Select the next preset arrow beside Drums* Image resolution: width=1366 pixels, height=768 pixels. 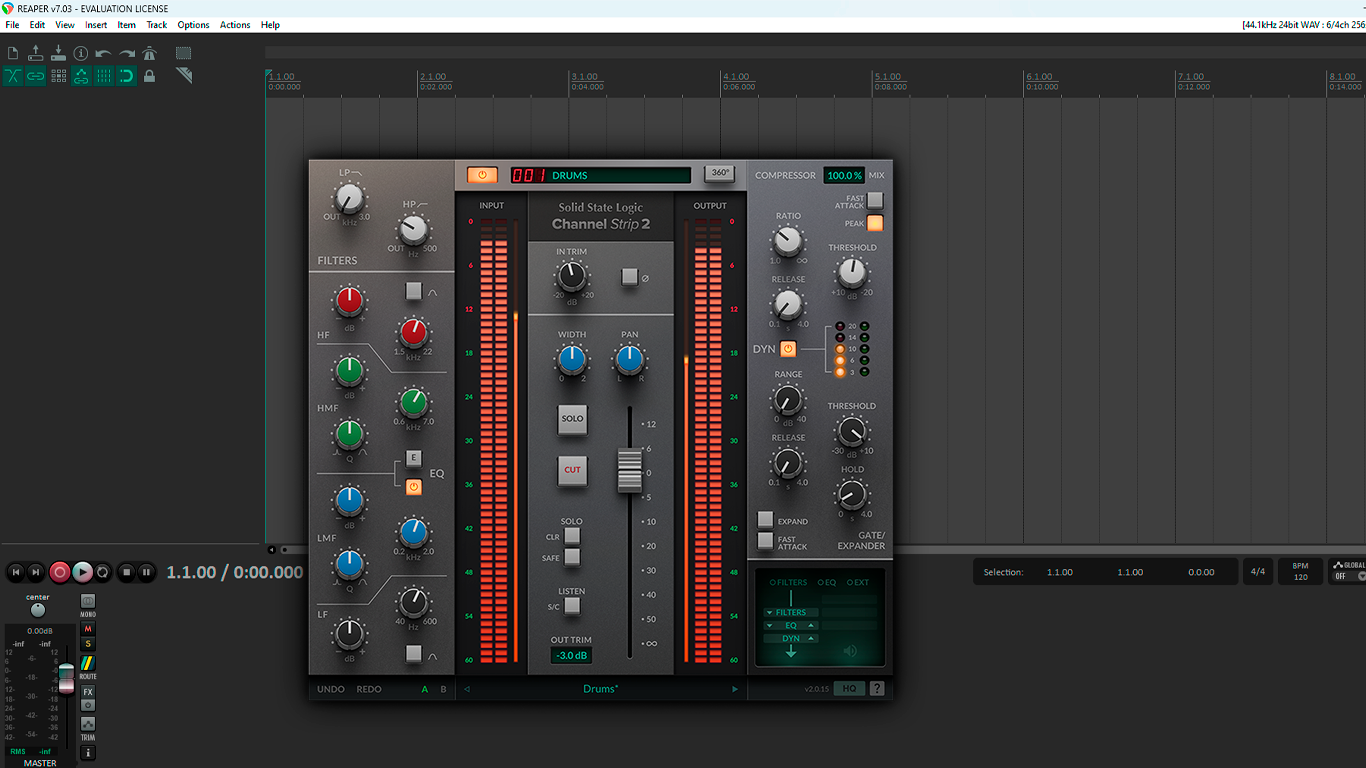735,689
